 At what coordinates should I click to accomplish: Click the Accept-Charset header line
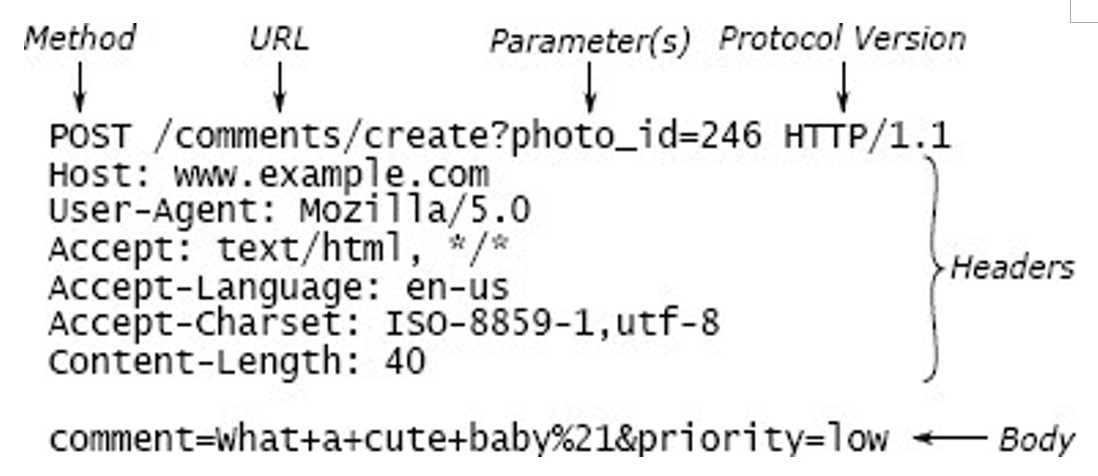(383, 324)
